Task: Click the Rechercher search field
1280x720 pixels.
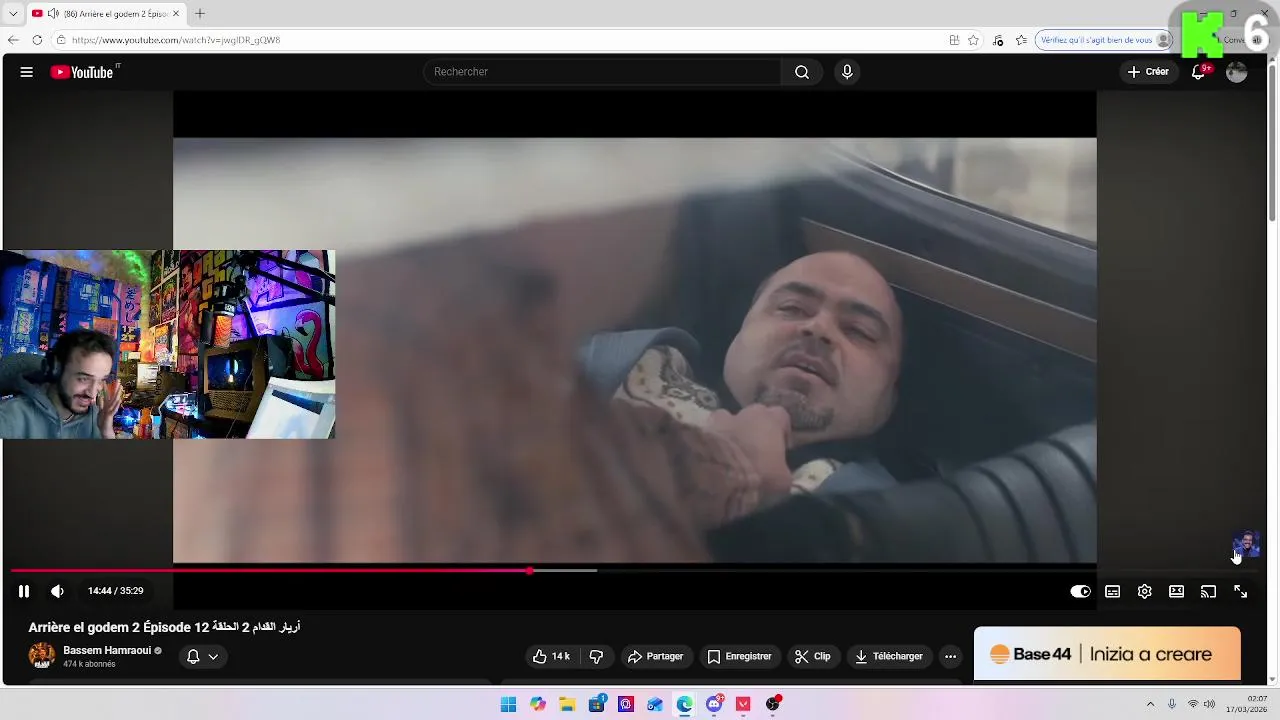Action: [602, 72]
